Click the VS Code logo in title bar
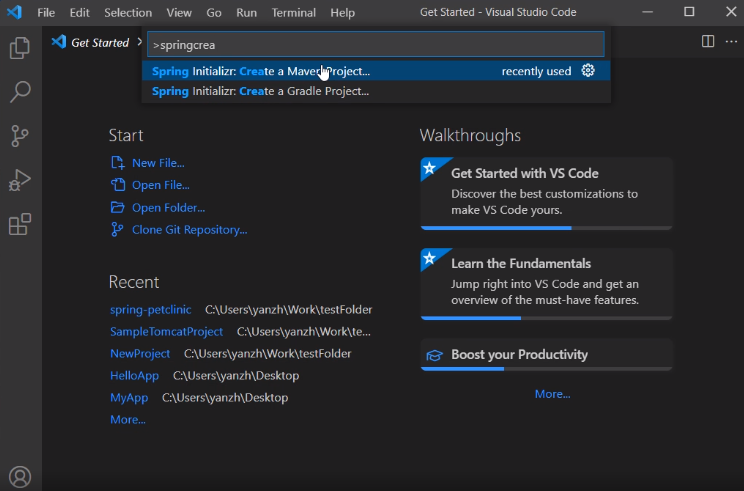The image size is (744, 491). 14,12
